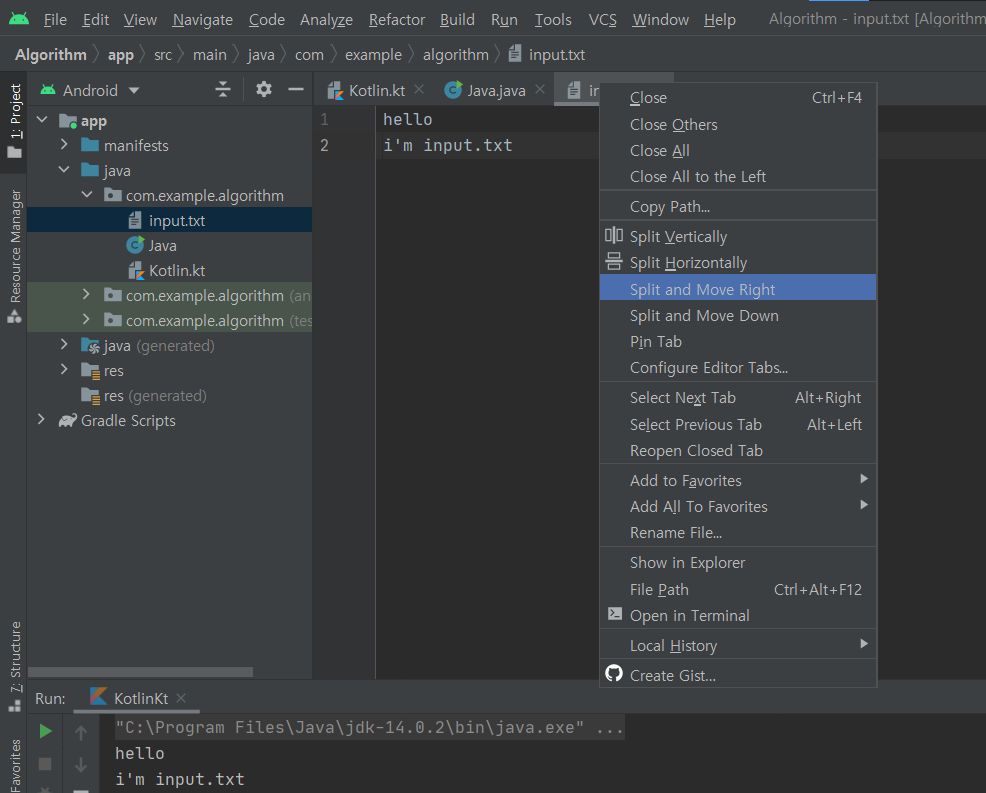Viewport: 986px width, 793px height.
Task: Open Add to Favorites submenu
Action: coord(738,480)
